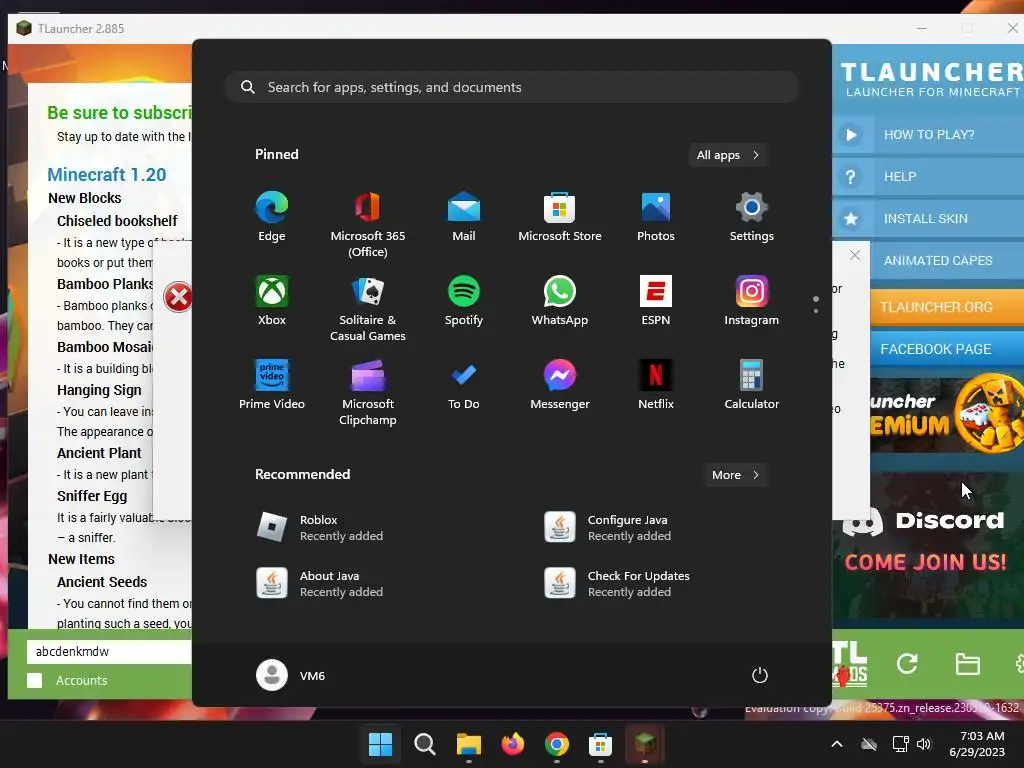The height and width of the screenshot is (768, 1024).
Task: Open the volume tray icon
Action: 923,744
